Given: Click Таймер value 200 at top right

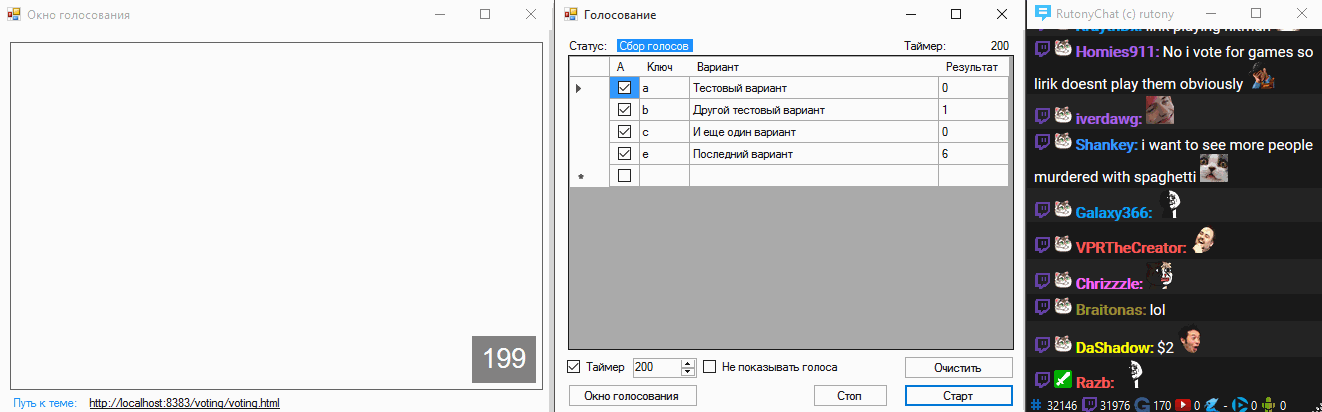Looking at the screenshot, I should click(x=999, y=45).
